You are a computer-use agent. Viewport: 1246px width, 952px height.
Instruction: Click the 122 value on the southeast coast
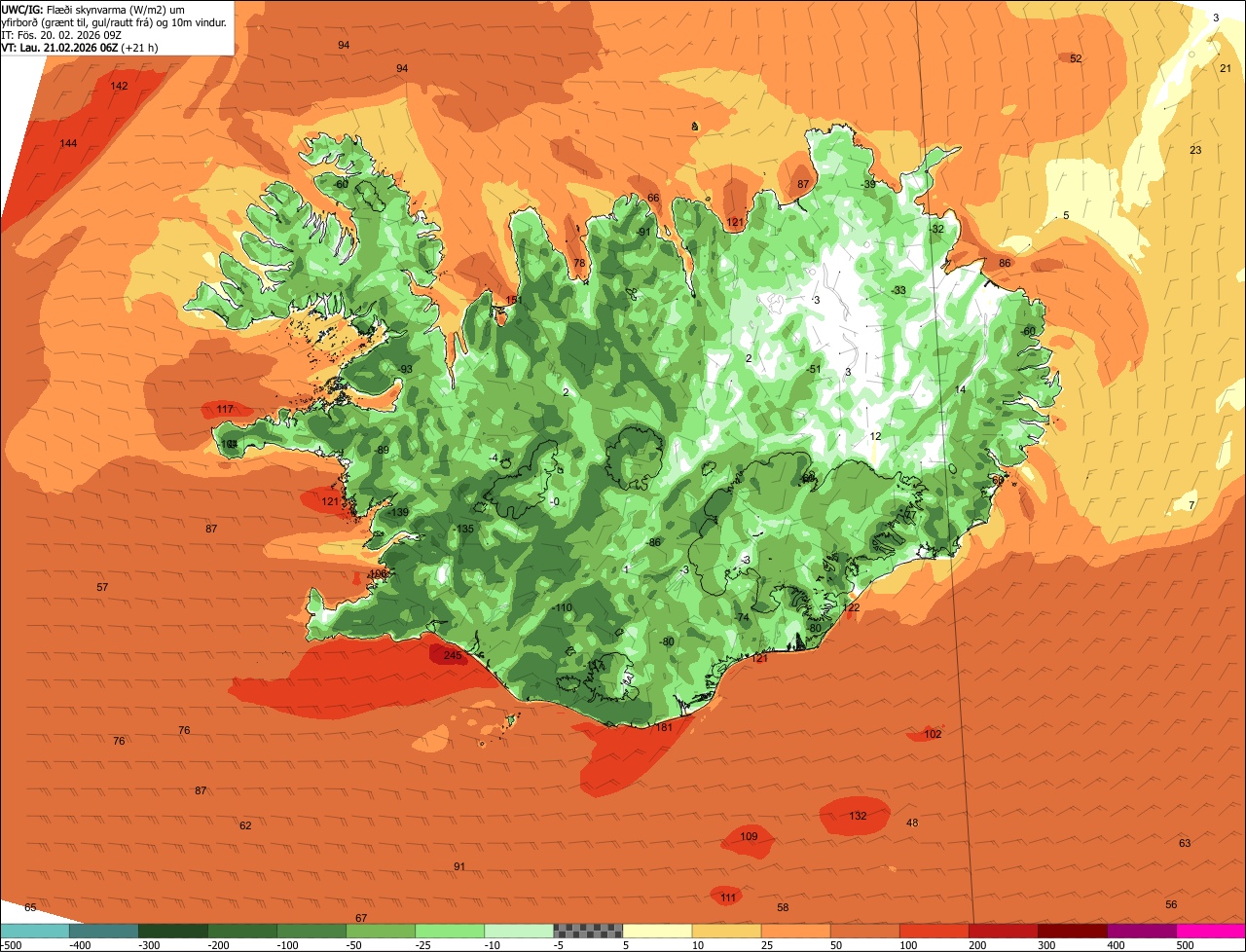tap(852, 607)
